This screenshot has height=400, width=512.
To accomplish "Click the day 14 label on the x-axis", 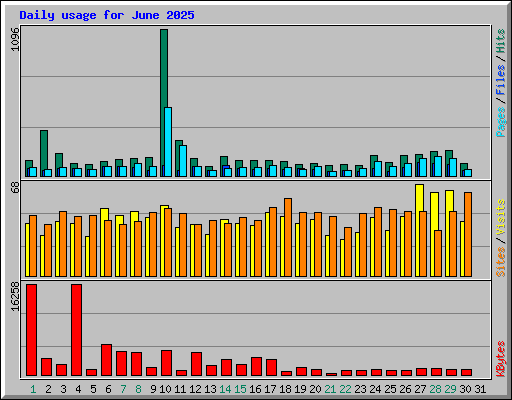I will pyautogui.click(x=225, y=389).
